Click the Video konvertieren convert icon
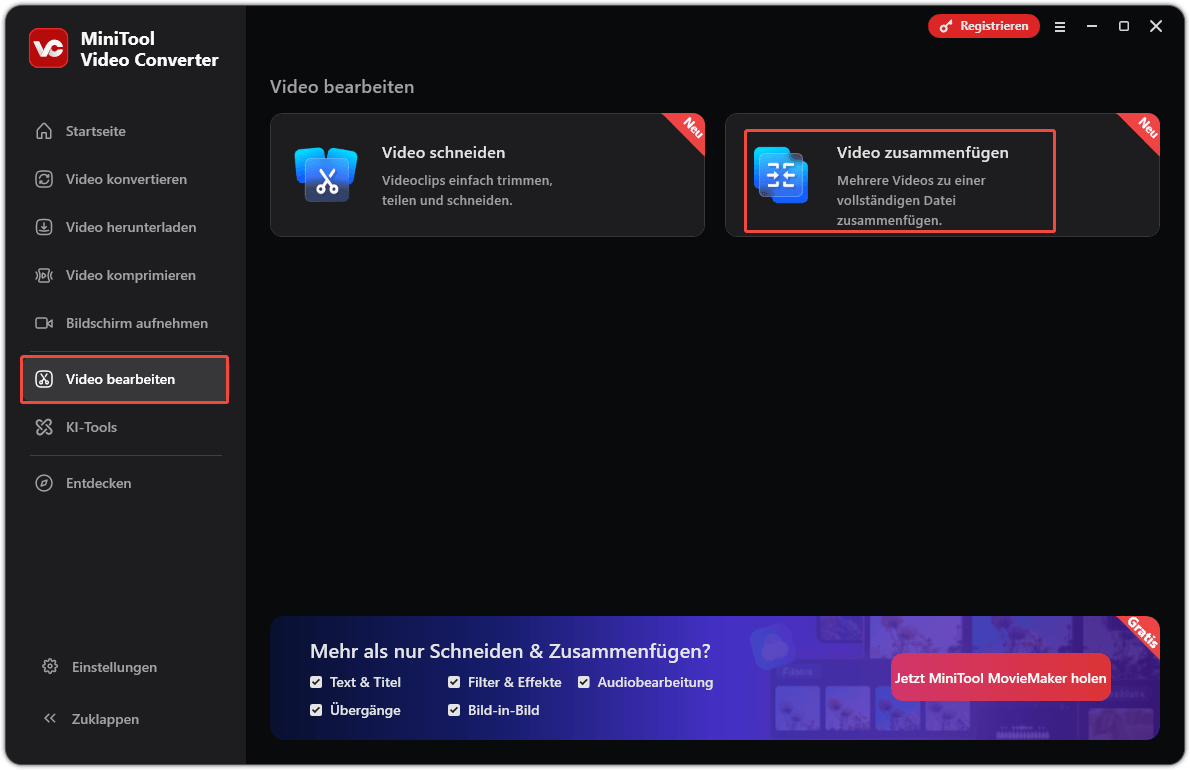The height and width of the screenshot is (770, 1190). pyautogui.click(x=44, y=179)
